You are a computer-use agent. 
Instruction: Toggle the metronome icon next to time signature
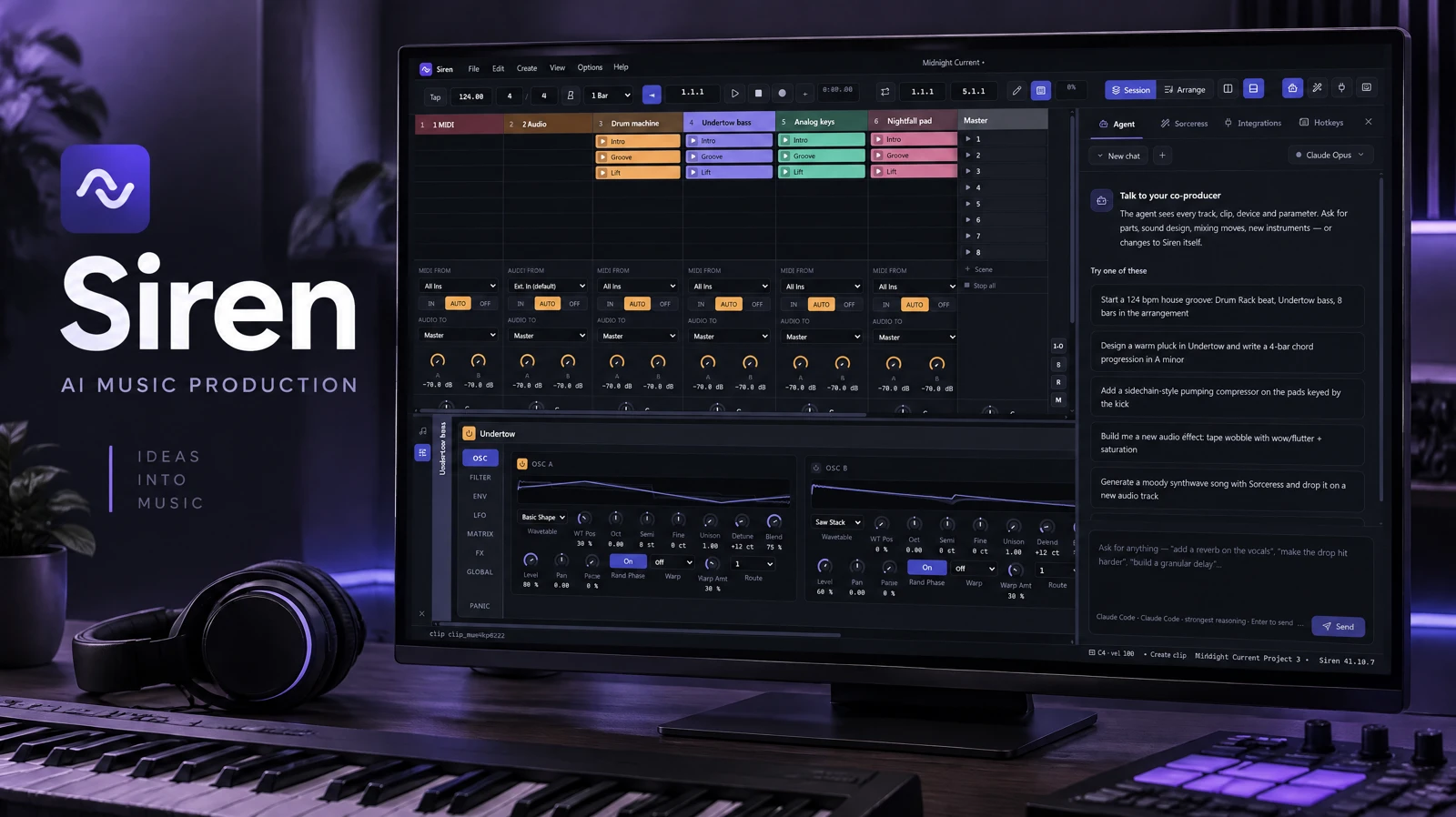tap(571, 95)
